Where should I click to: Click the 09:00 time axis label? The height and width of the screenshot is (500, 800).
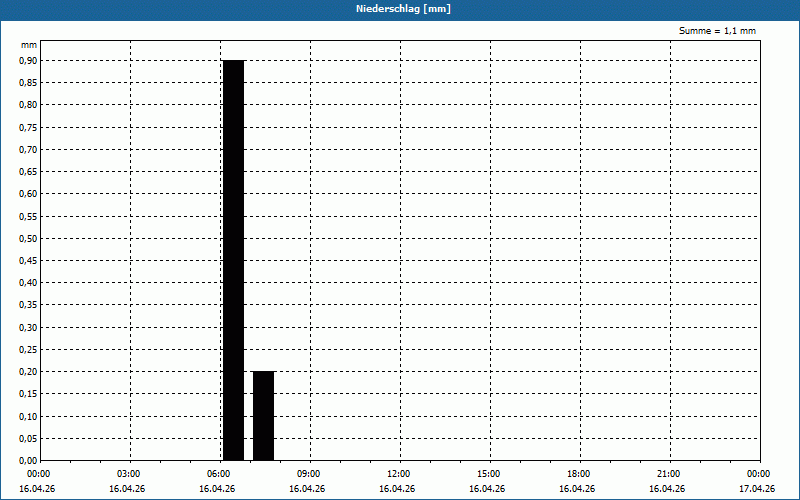coord(308,474)
